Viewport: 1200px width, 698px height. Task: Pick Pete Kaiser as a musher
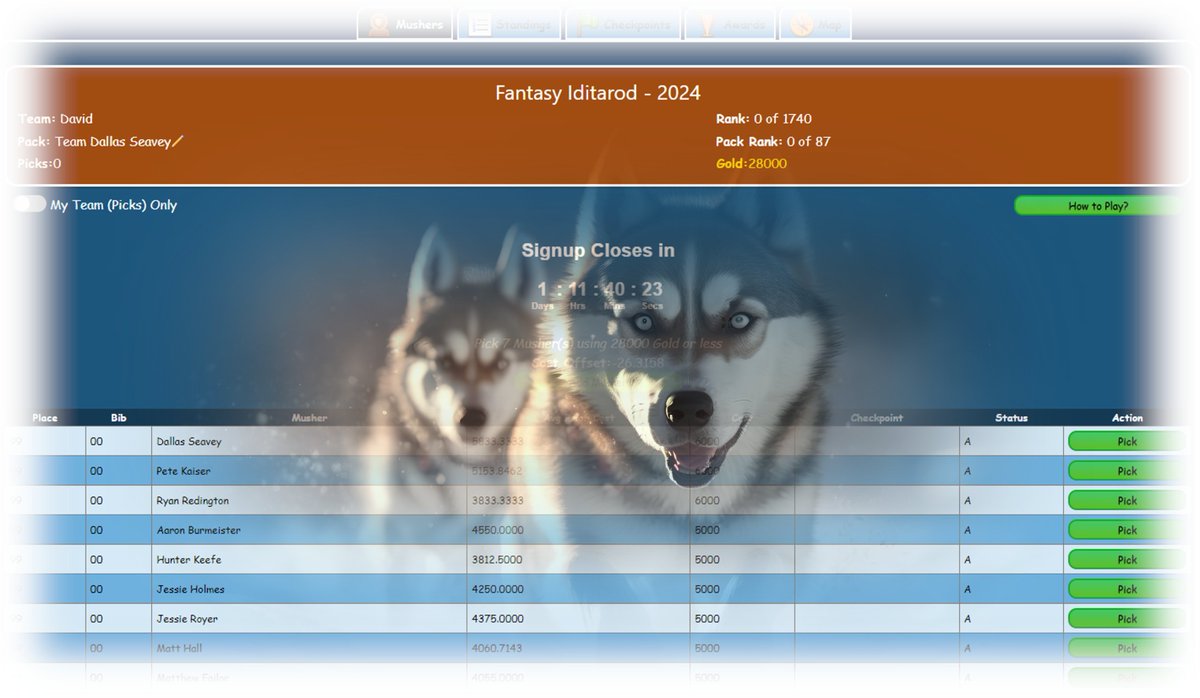point(1126,470)
